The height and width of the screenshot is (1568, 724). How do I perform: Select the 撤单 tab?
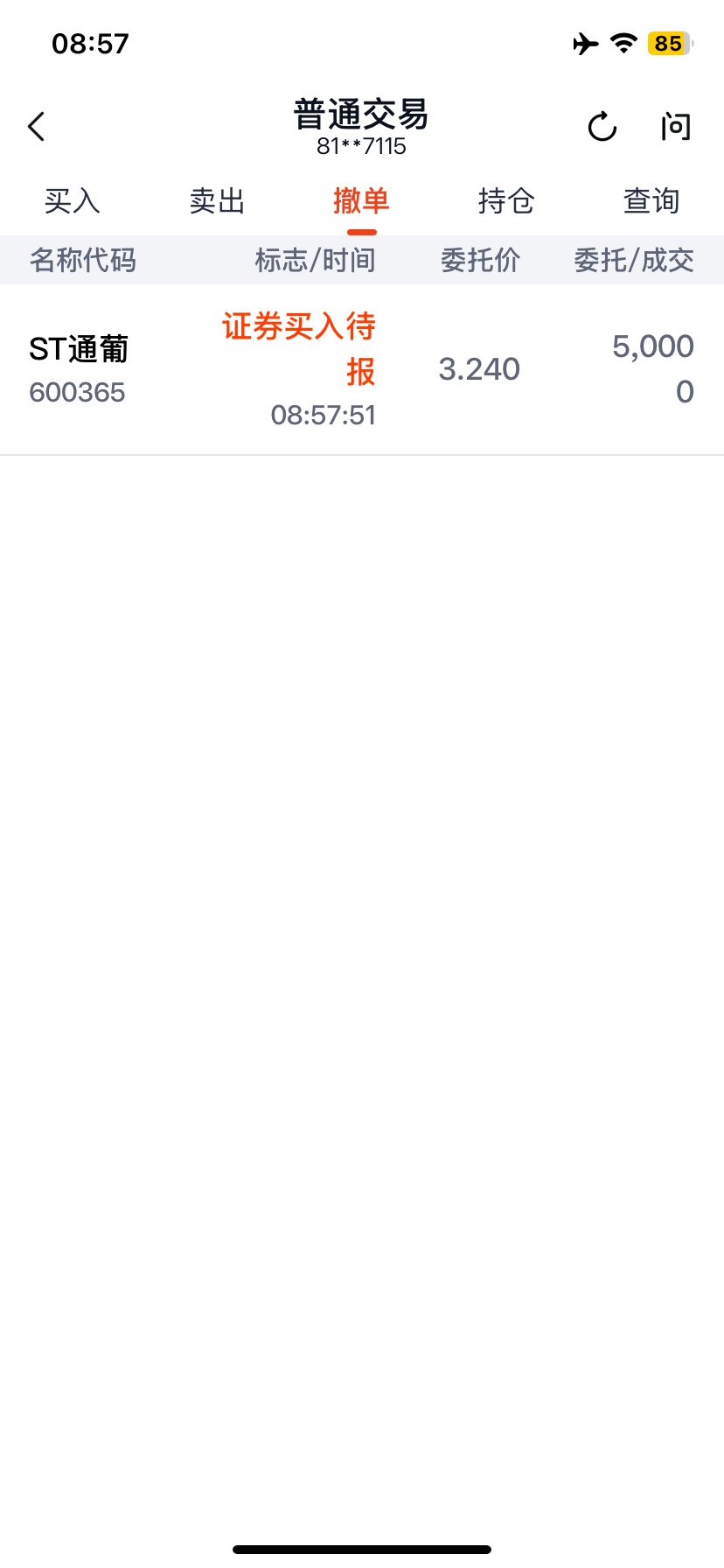[x=361, y=201]
